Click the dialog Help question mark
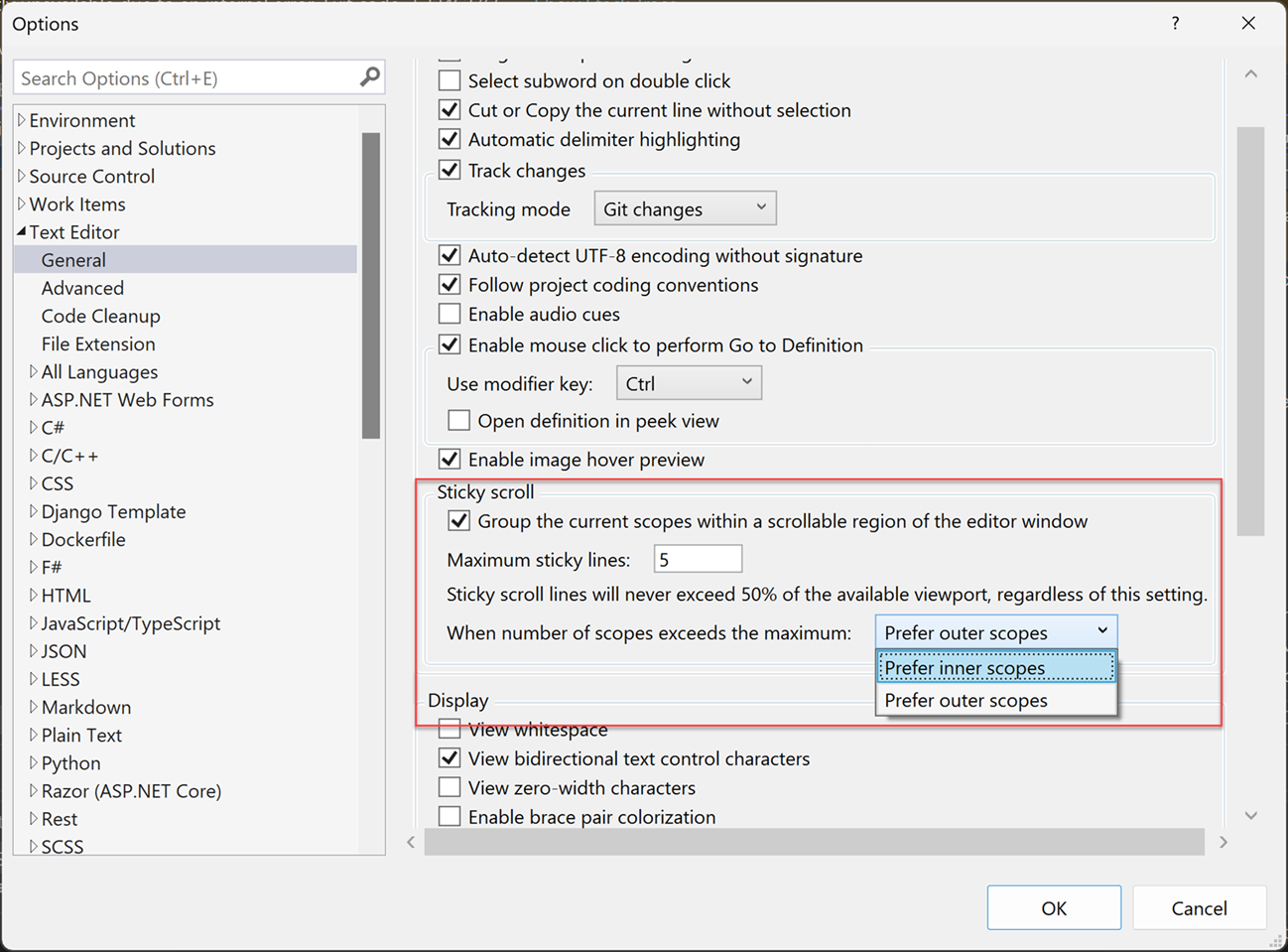The image size is (1288, 952). click(1175, 23)
